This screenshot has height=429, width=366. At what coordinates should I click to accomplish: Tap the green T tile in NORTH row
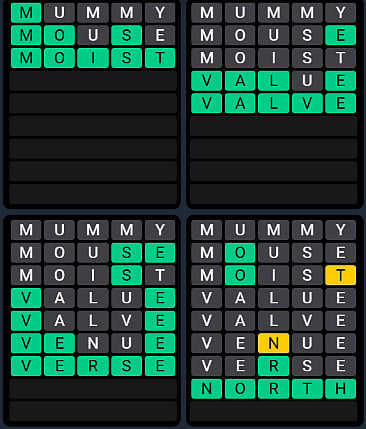coord(307,389)
